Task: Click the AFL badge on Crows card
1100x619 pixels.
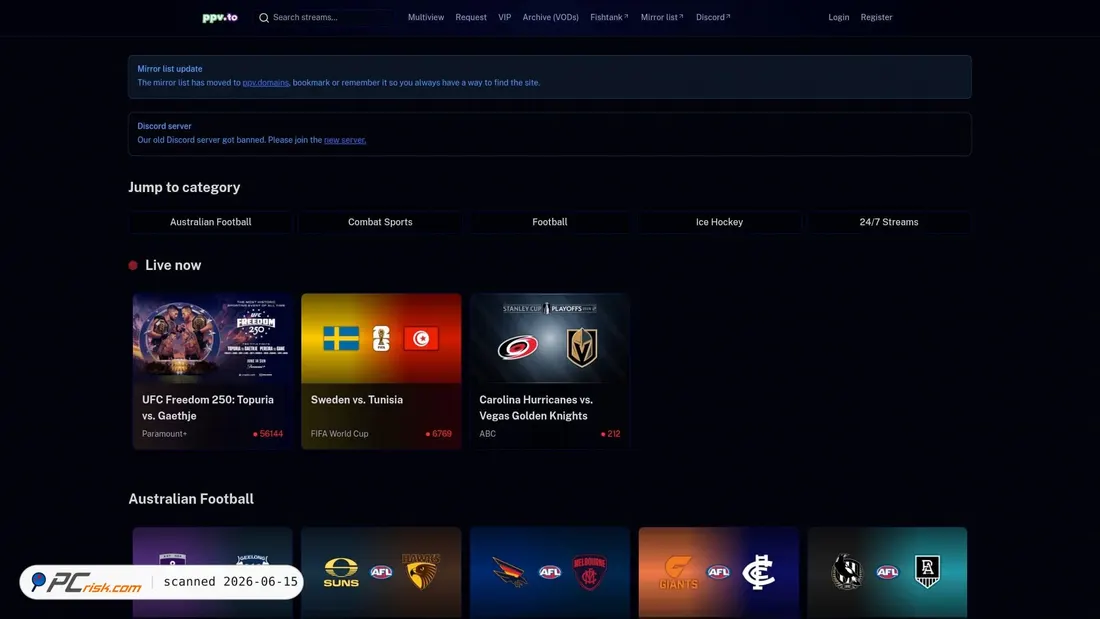Action: [550, 572]
